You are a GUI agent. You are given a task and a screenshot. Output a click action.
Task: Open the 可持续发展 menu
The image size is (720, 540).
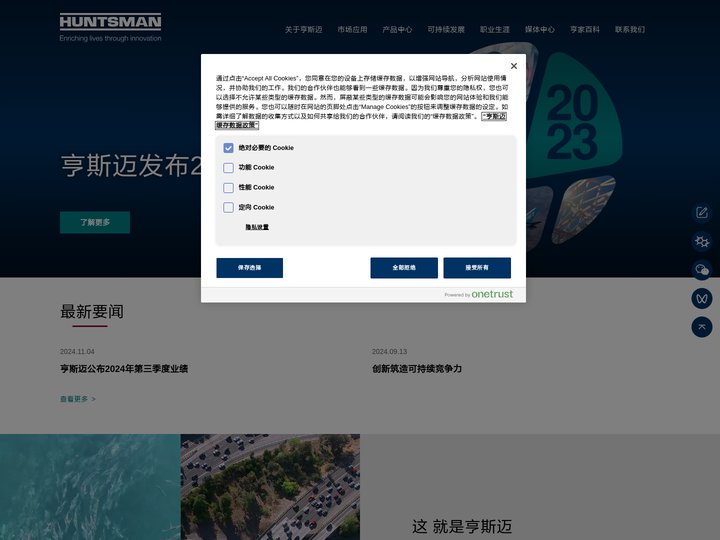click(x=446, y=29)
